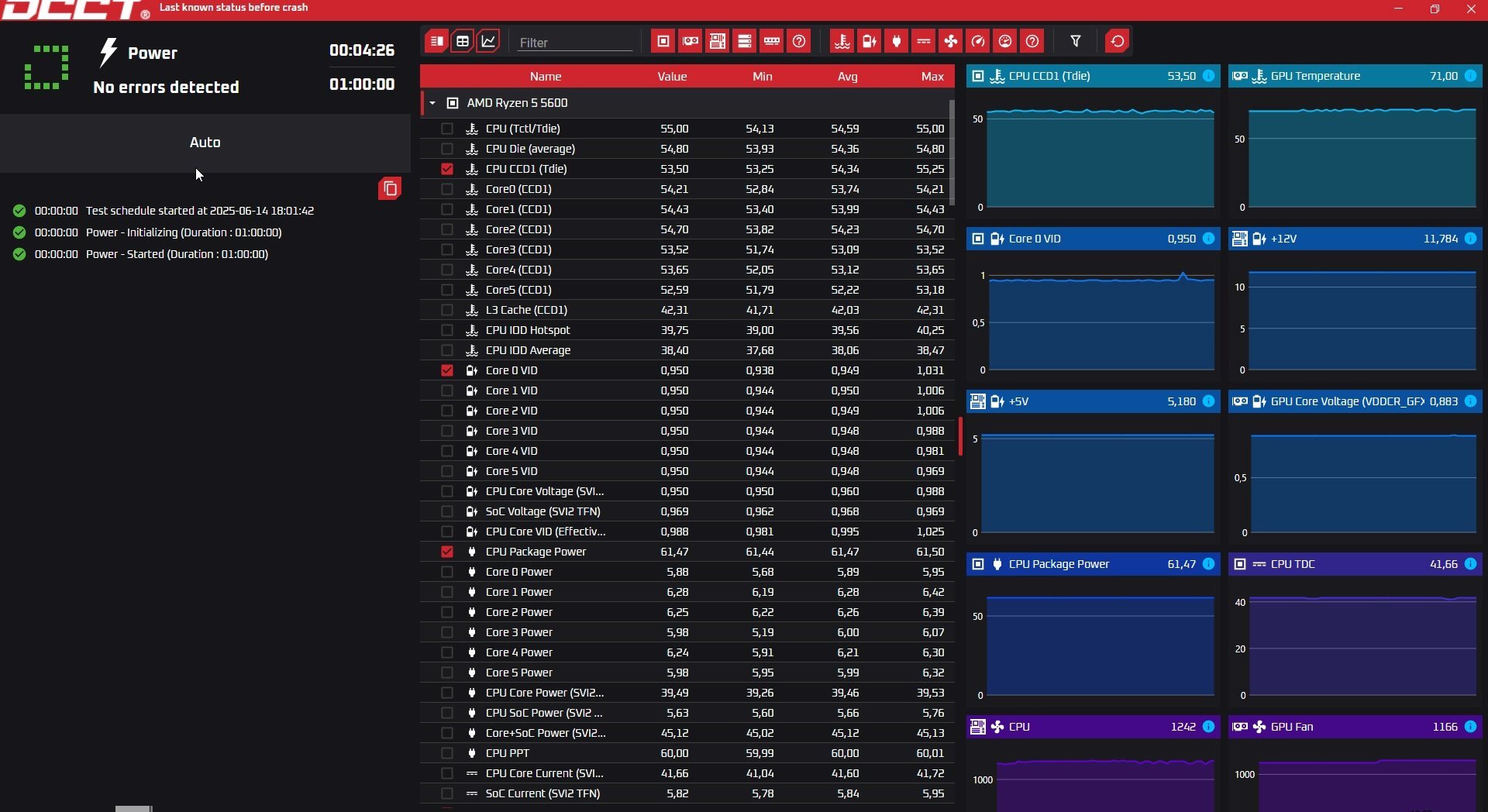Click the Auto button
1488x812 pixels.
click(205, 143)
